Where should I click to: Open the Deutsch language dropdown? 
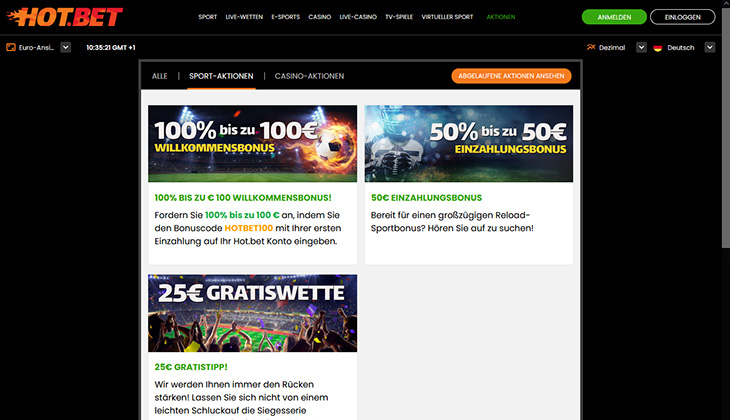click(x=710, y=47)
